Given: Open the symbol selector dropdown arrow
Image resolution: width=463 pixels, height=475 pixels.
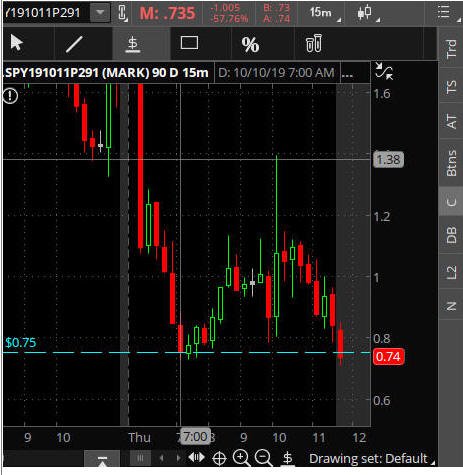Looking at the screenshot, I should point(100,13).
